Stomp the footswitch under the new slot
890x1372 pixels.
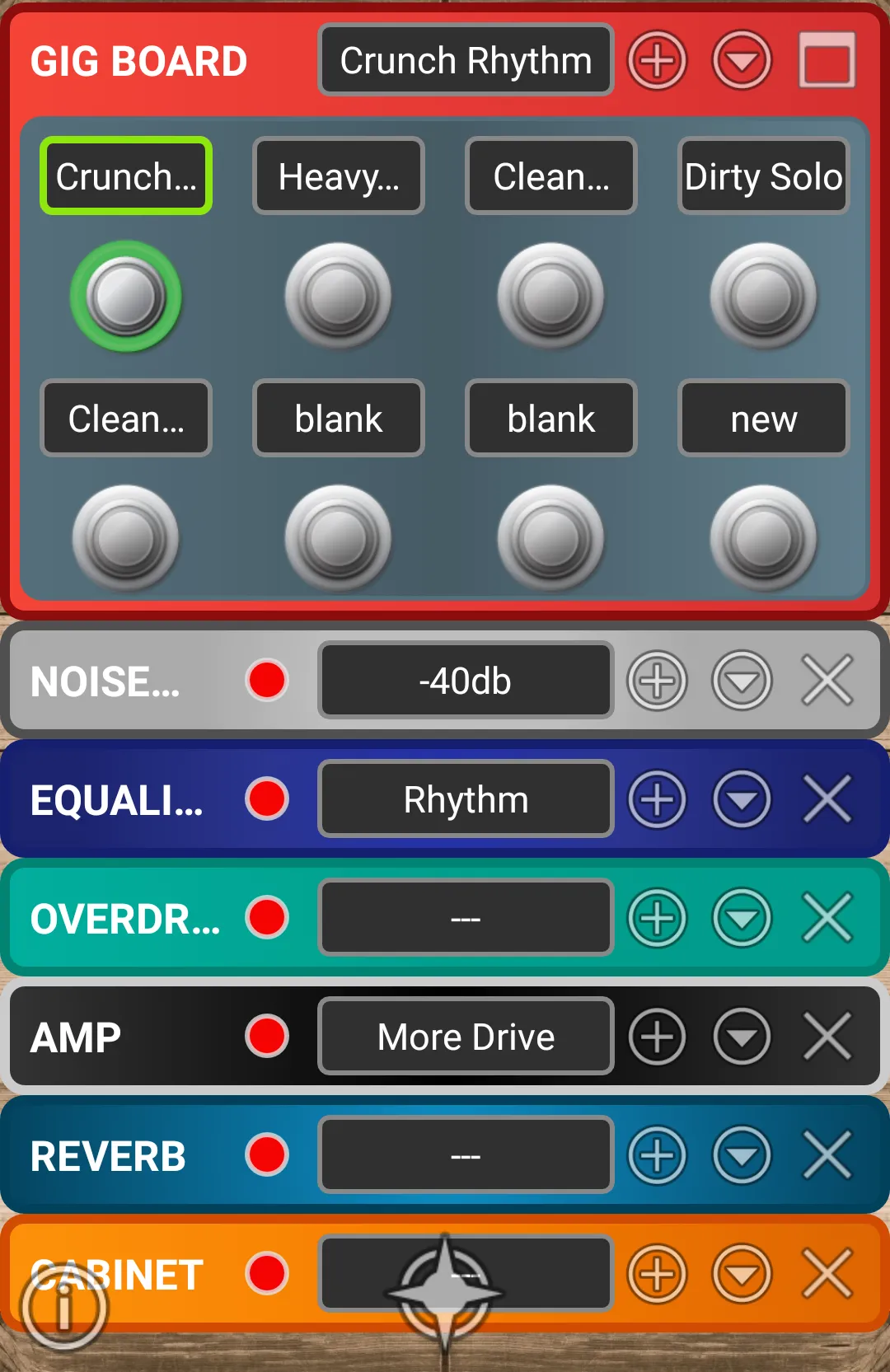click(764, 538)
